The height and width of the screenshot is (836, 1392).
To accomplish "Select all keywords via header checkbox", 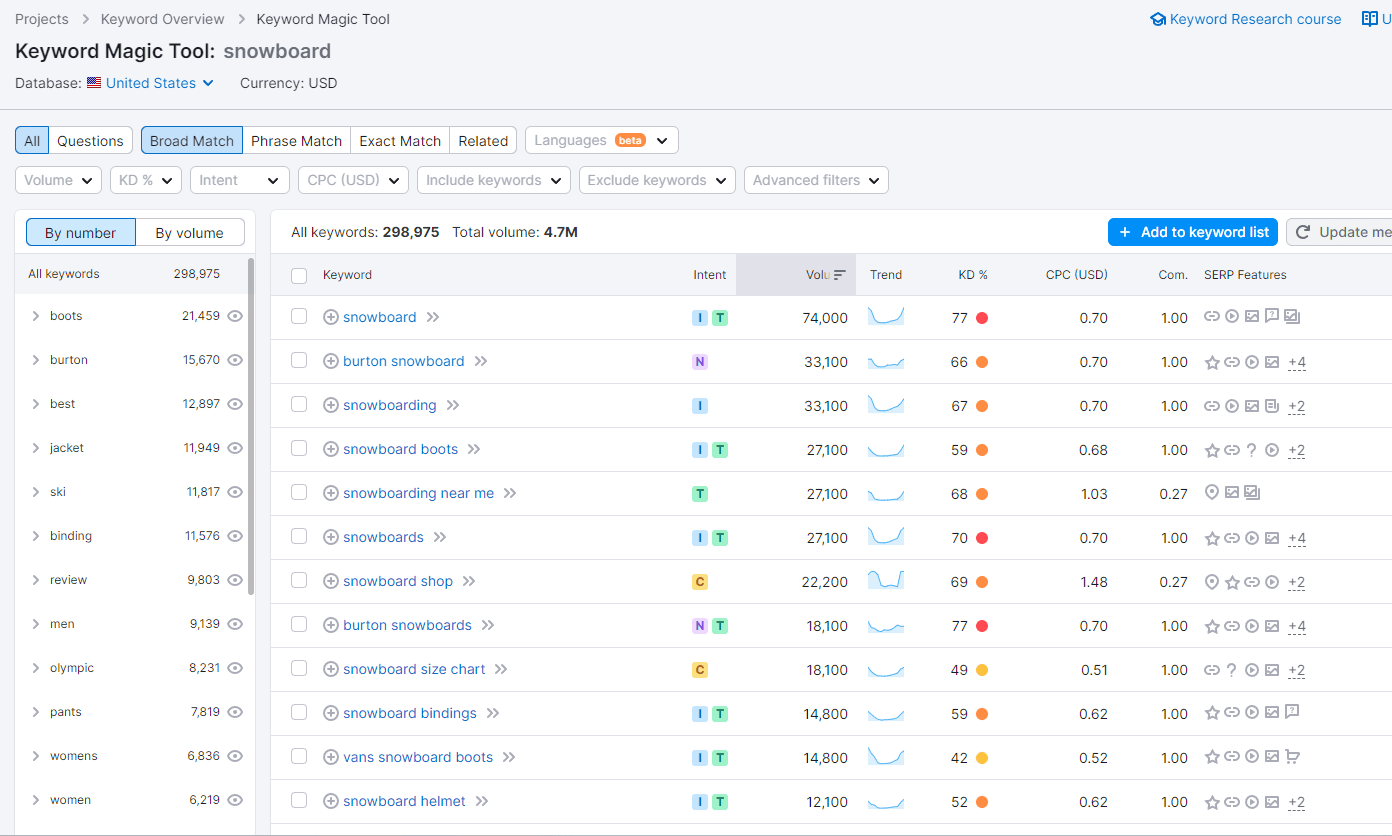I will click(x=299, y=274).
